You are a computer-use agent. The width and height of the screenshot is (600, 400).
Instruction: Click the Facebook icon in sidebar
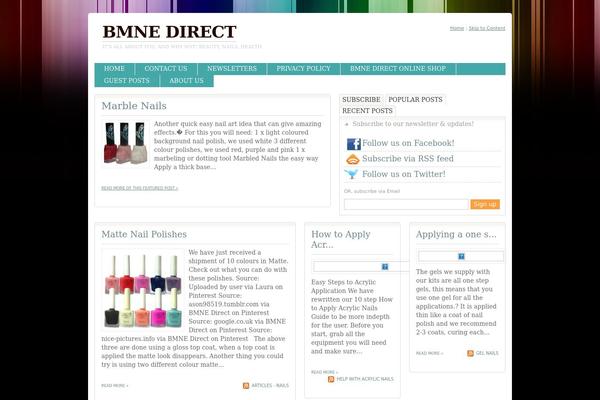354,144
